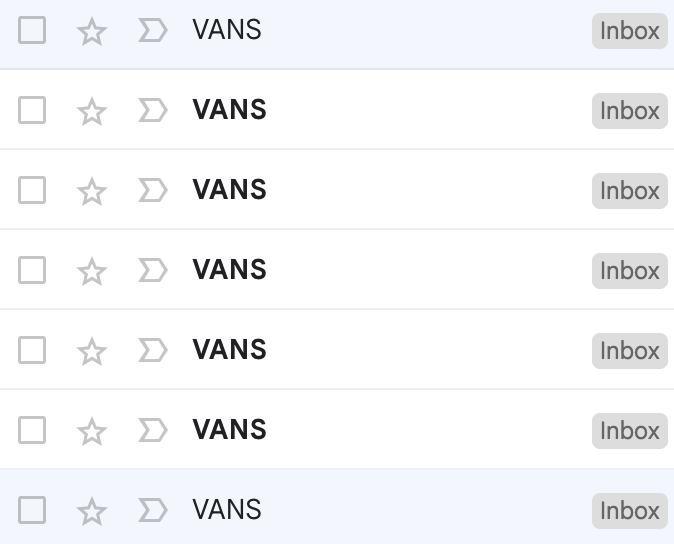Open the sixth email from VANS
This screenshot has height=544, width=674.
(x=229, y=430)
